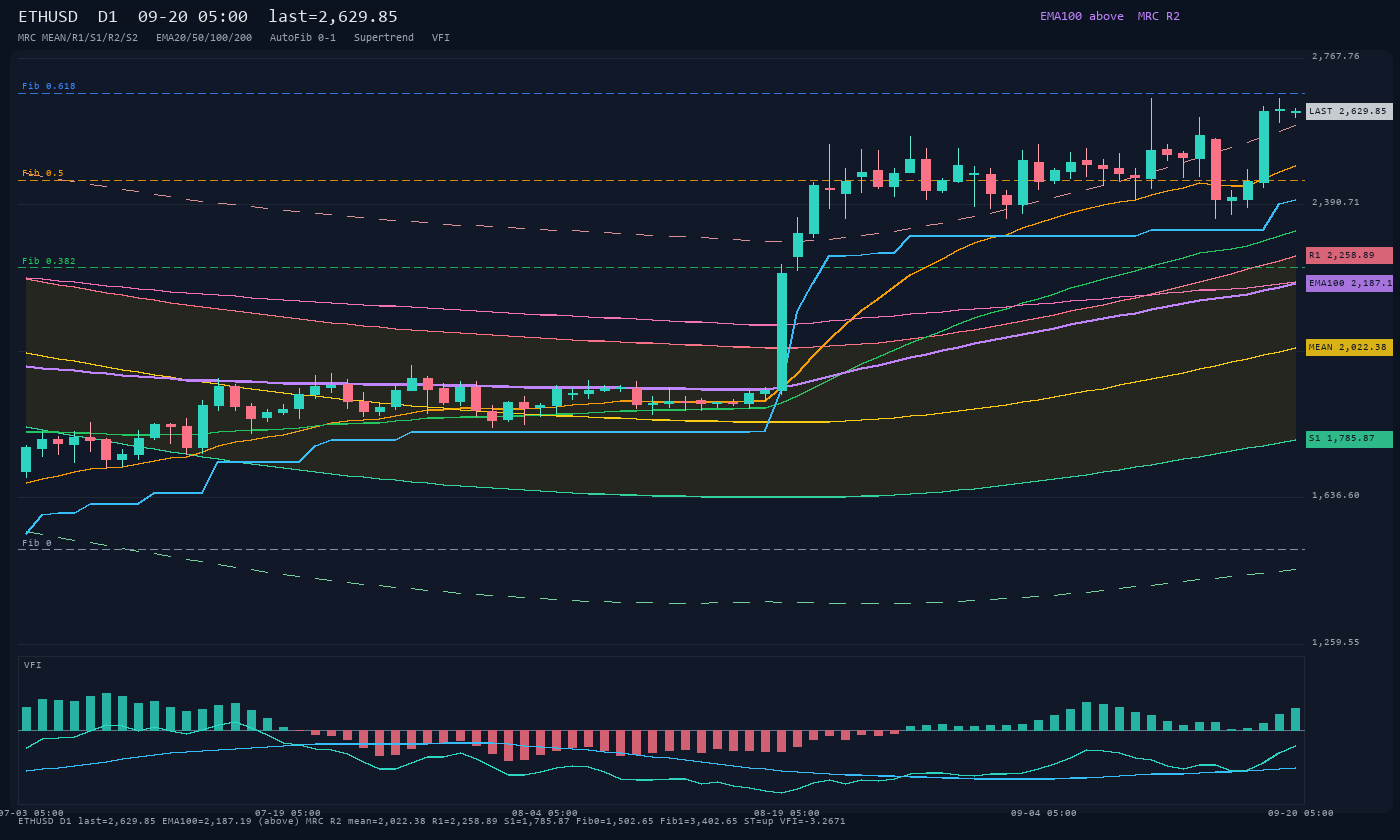Viewport: 1400px width, 840px height.
Task: Select the 1,259.55 price axis value
Action: 1336,642
